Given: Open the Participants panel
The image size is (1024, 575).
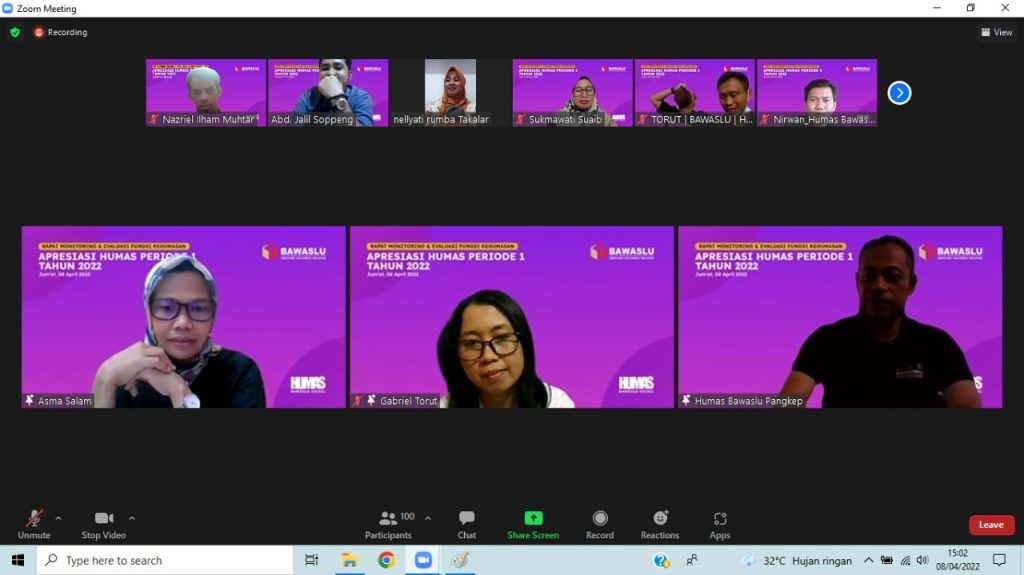Looking at the screenshot, I should click(389, 525).
